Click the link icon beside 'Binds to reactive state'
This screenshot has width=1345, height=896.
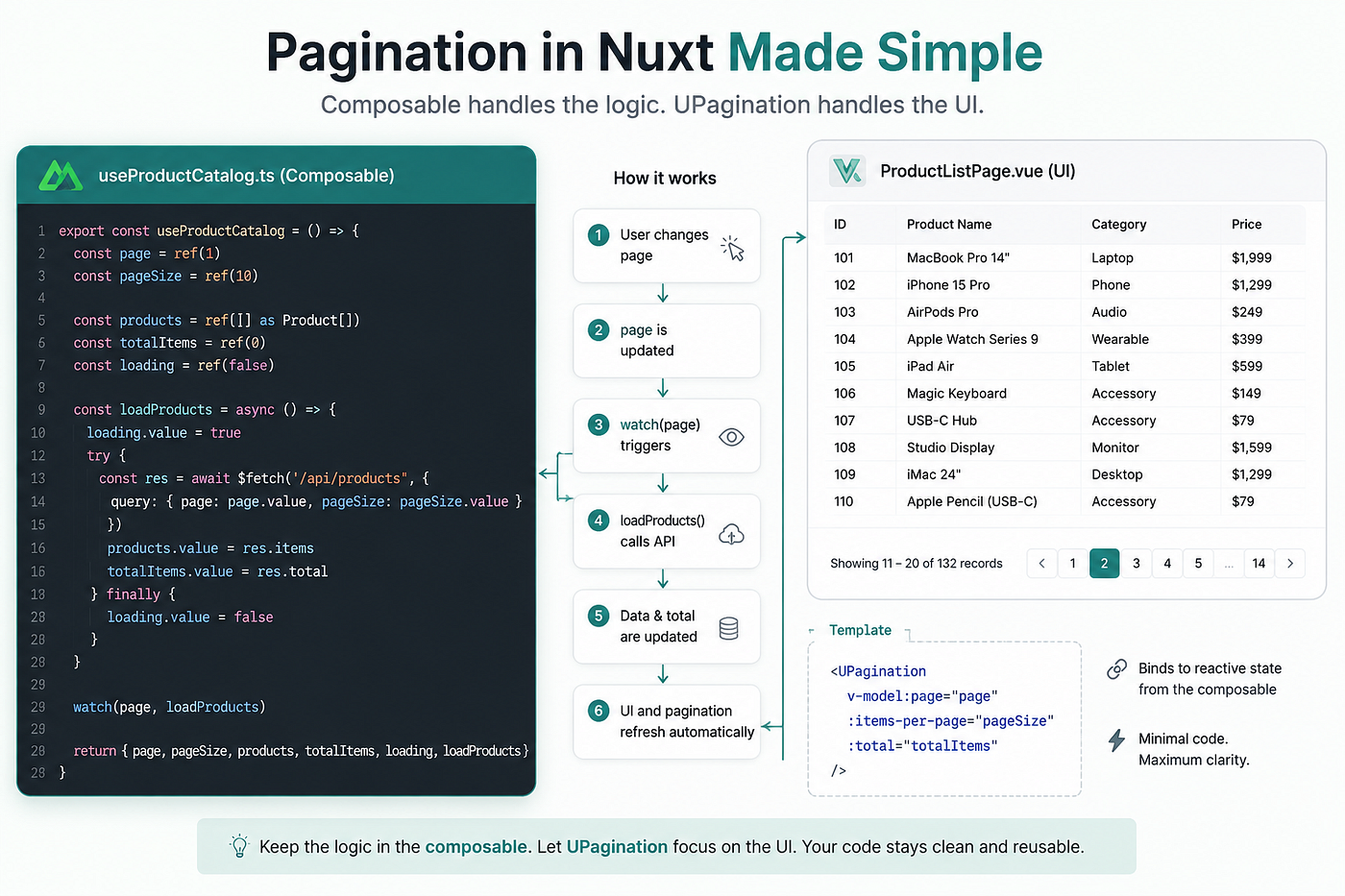(1116, 669)
